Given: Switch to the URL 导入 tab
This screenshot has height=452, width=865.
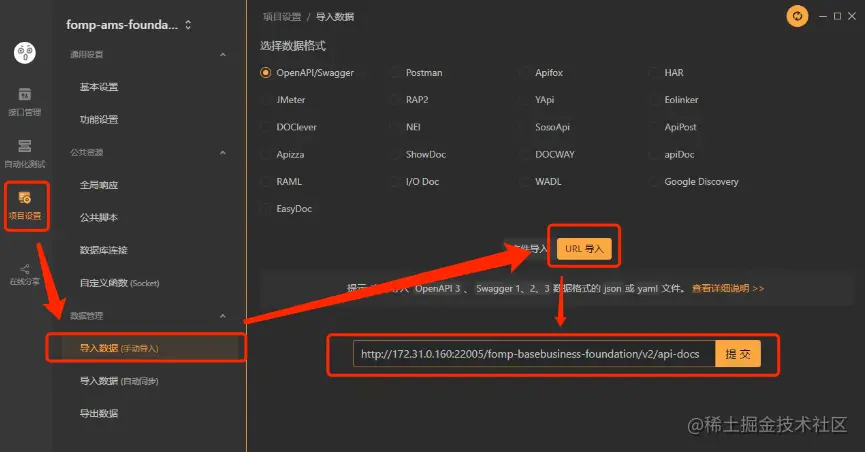Looking at the screenshot, I should (584, 249).
